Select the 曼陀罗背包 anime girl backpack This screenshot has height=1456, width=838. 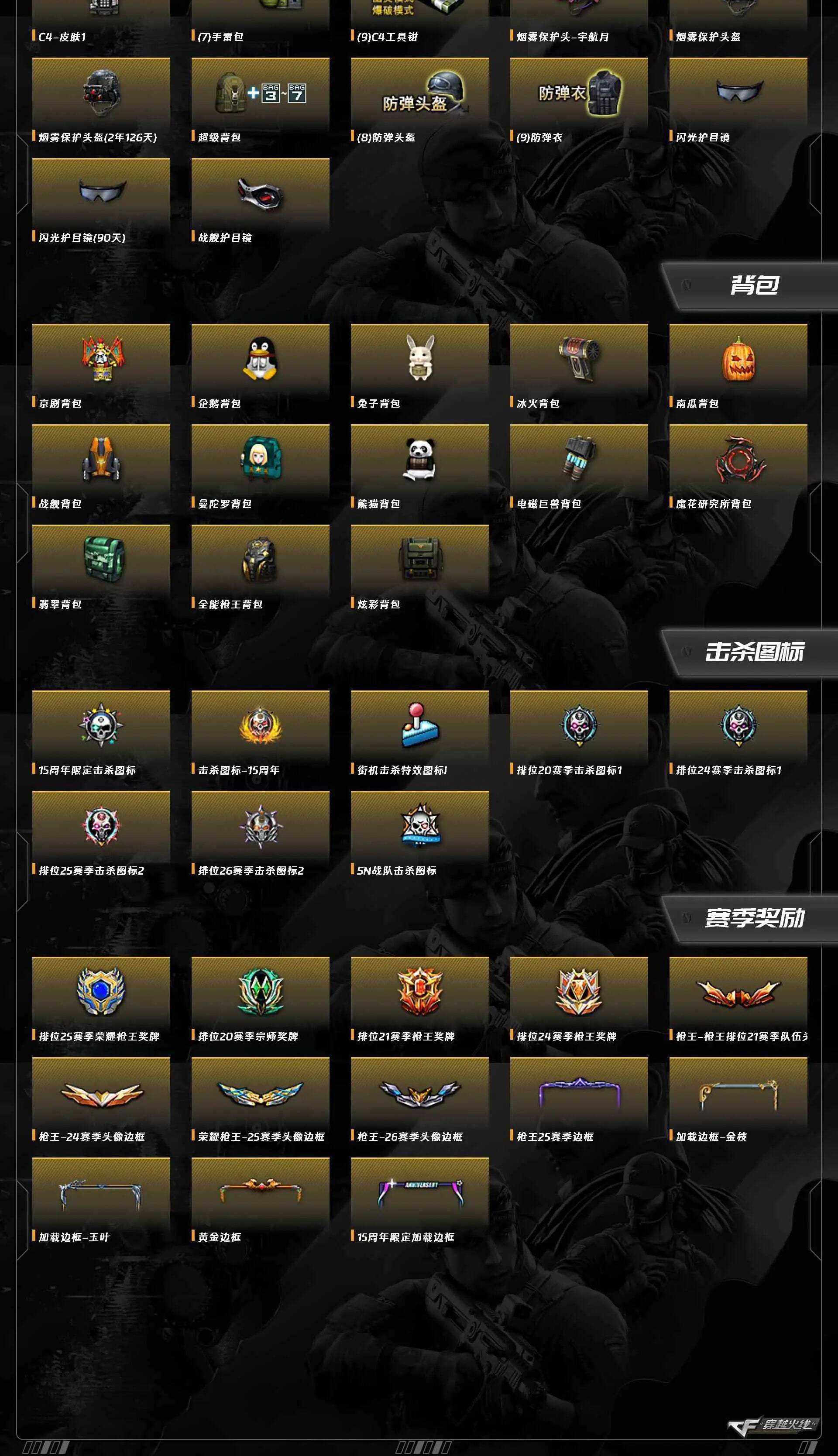(260, 467)
